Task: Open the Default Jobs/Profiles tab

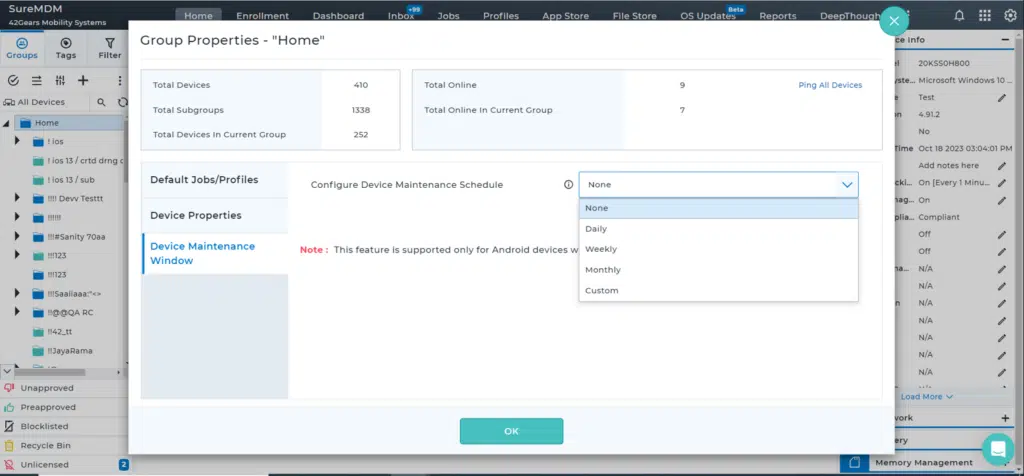Action: coord(204,180)
